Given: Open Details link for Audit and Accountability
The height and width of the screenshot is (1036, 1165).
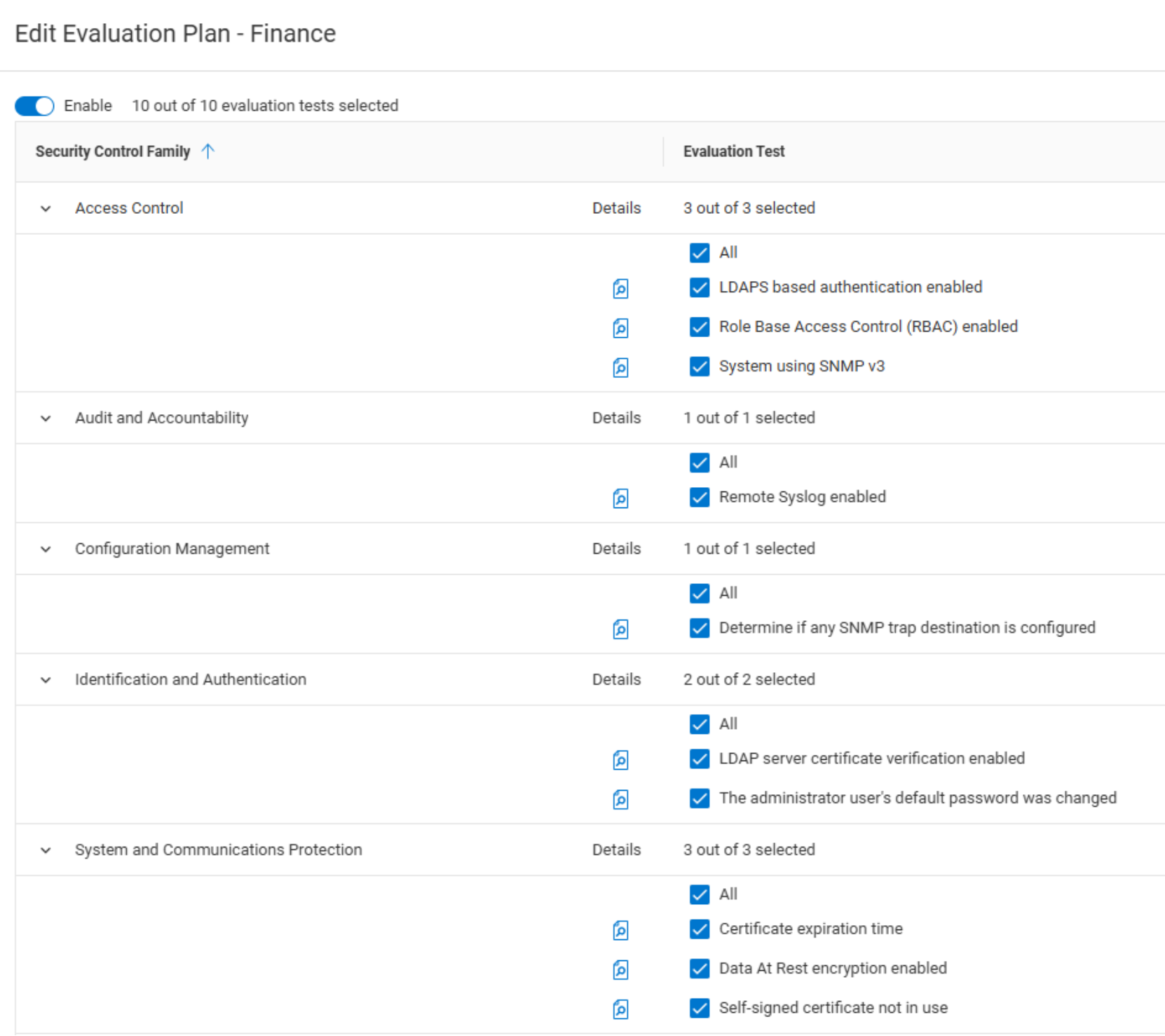Looking at the screenshot, I should coord(616,418).
